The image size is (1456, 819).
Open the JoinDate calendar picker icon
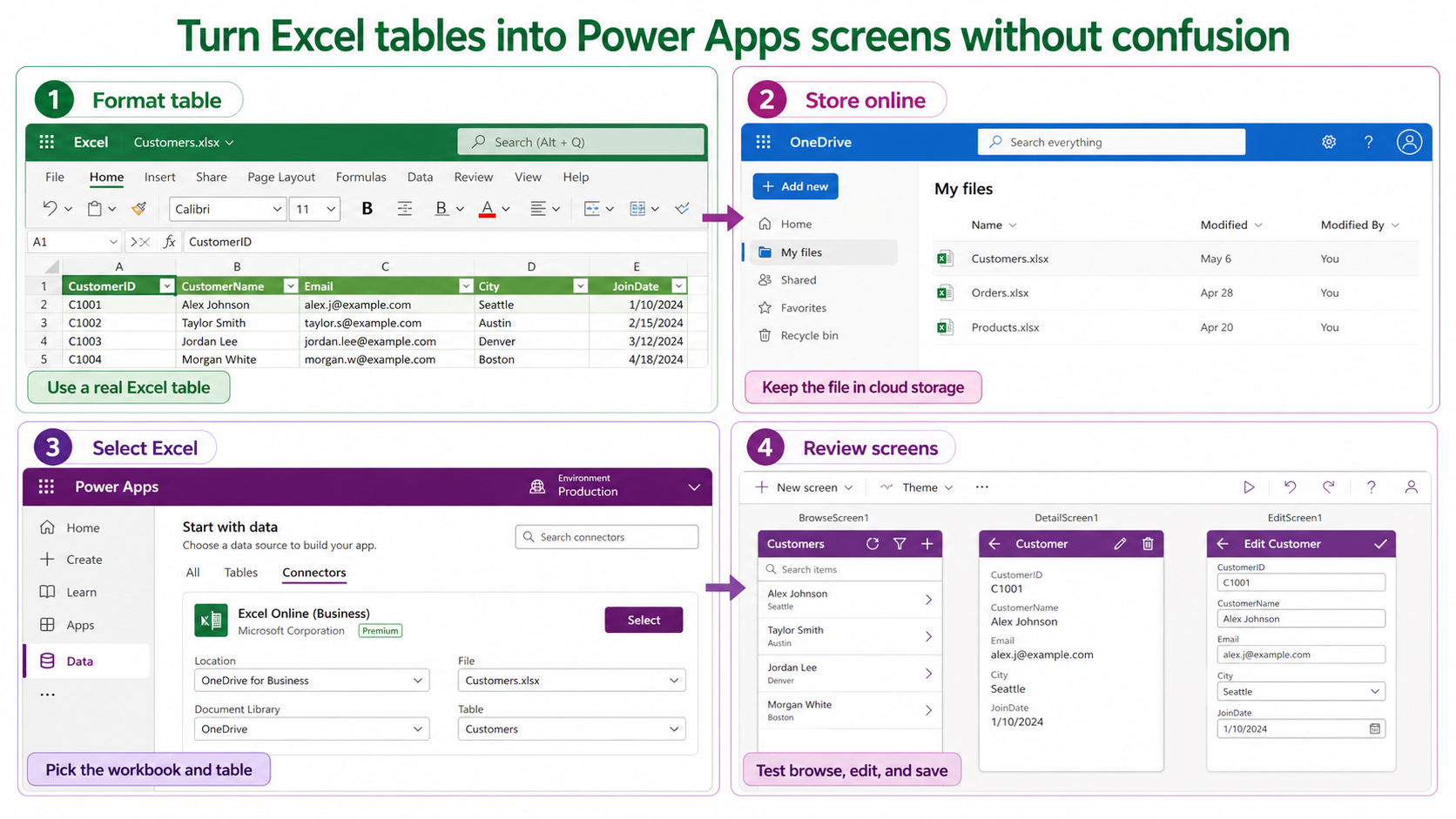coord(1375,728)
